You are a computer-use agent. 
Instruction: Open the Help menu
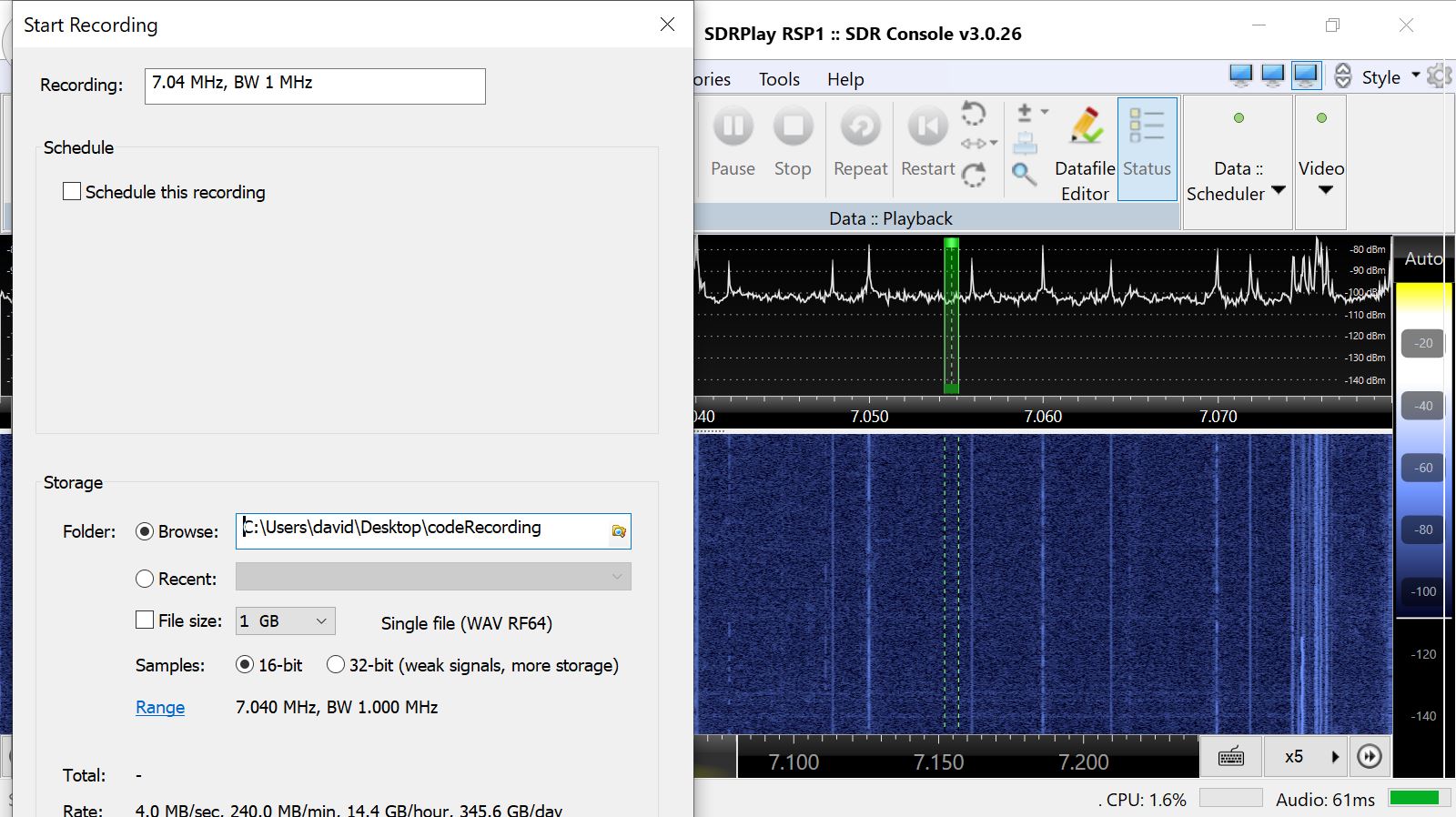point(844,79)
